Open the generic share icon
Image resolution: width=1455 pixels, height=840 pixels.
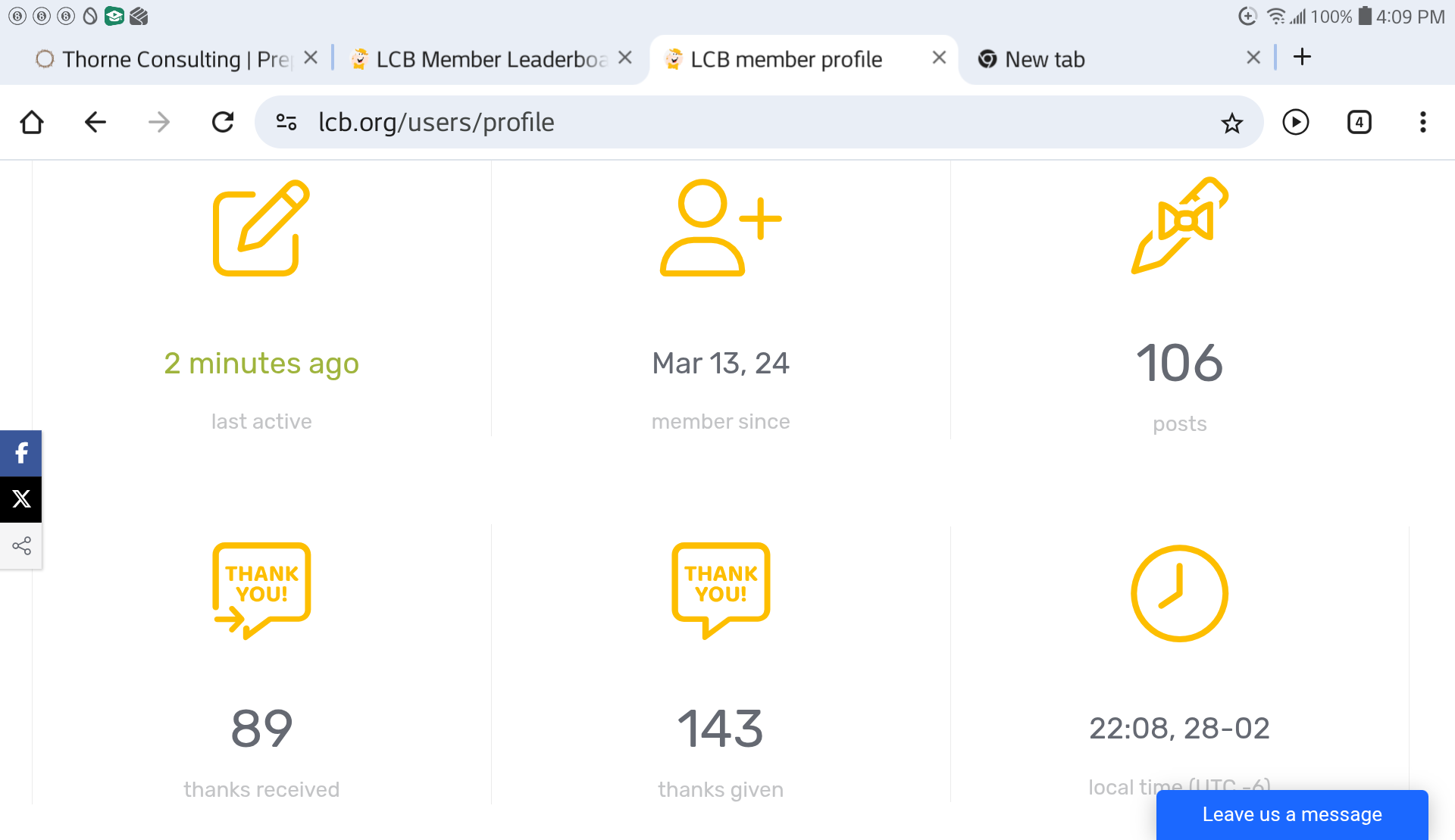(21, 545)
